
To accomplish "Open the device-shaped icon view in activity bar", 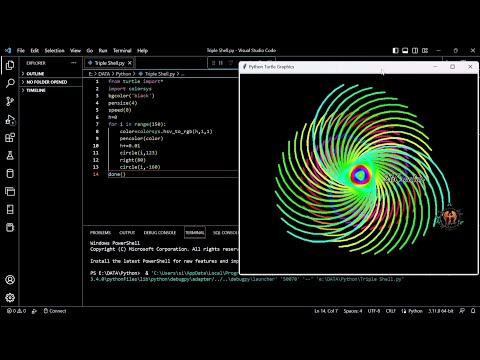I will pyautogui.click(x=10, y=209).
